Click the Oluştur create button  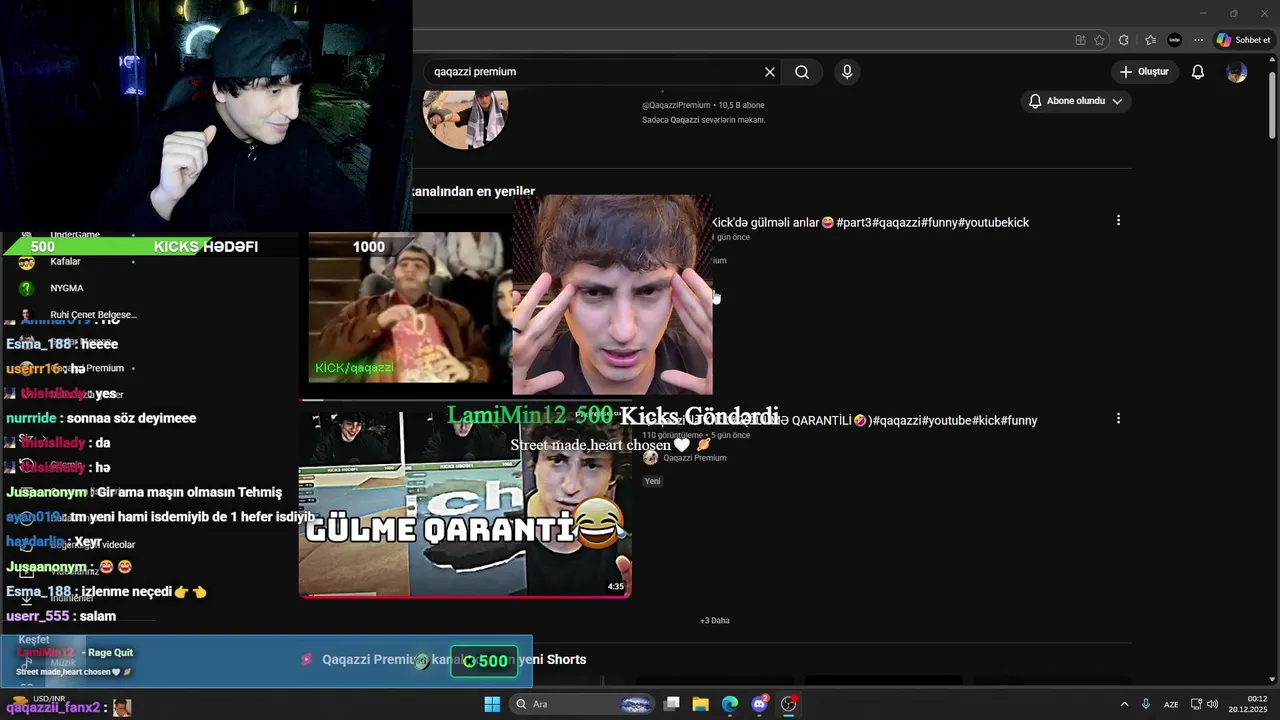click(x=1144, y=72)
